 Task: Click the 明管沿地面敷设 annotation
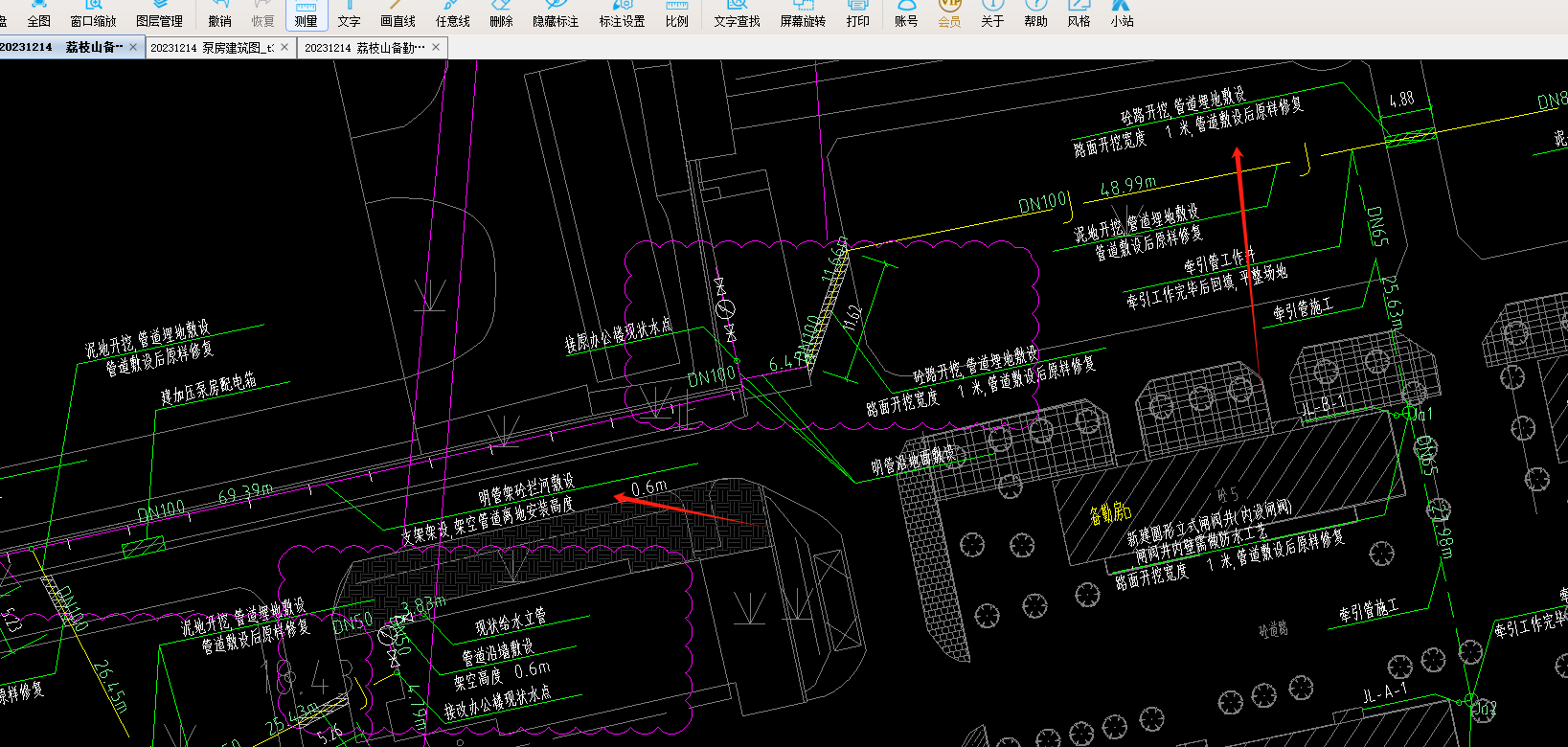click(913, 459)
